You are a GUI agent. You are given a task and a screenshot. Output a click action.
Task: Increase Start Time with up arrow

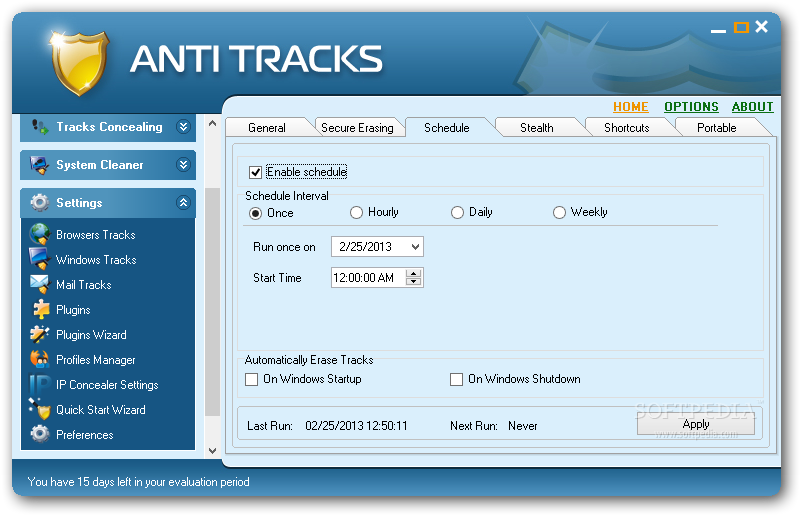click(413, 273)
